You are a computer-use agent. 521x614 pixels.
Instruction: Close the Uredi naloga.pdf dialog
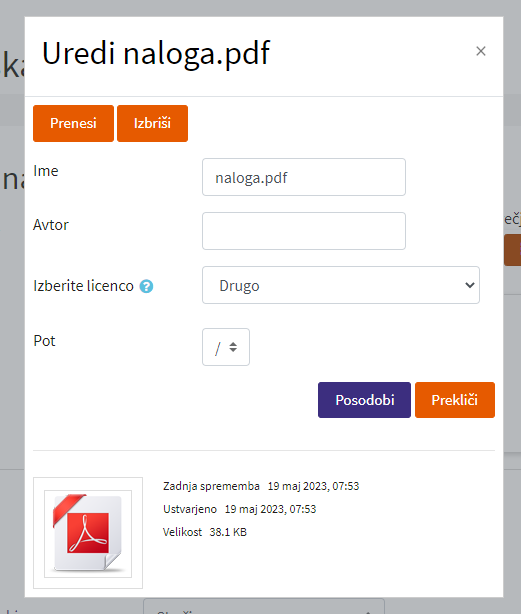tap(481, 51)
